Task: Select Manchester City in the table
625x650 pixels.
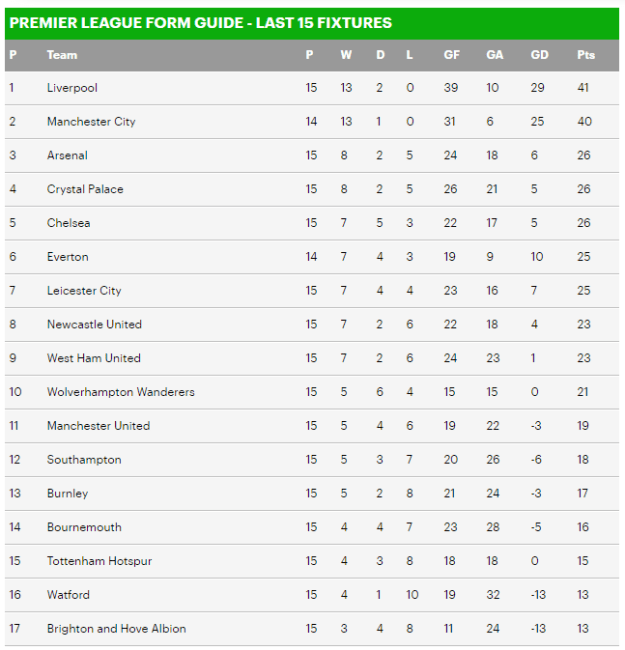Action: pos(91,122)
